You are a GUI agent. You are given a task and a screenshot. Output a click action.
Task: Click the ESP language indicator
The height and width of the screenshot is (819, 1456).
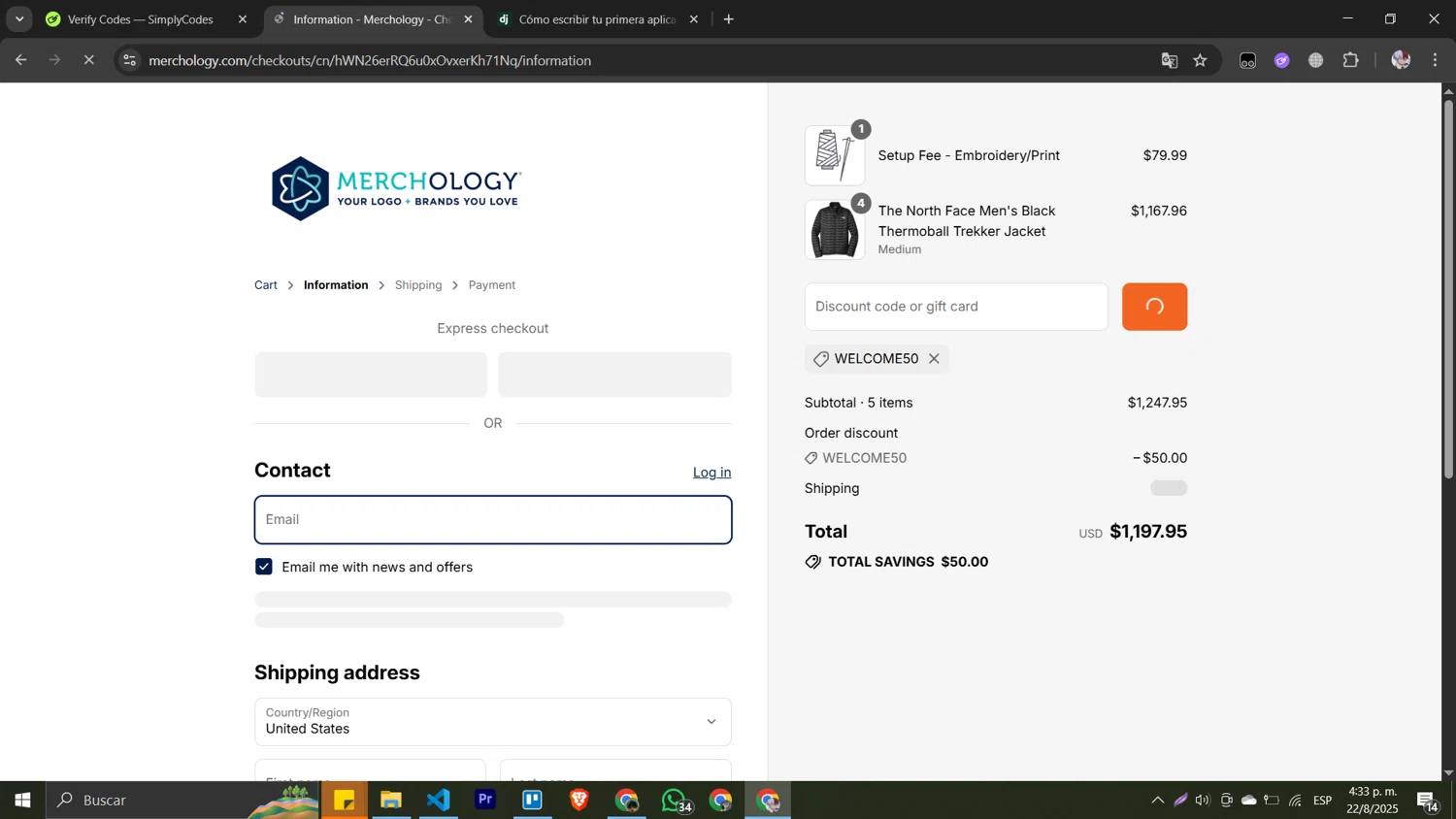(x=1323, y=801)
